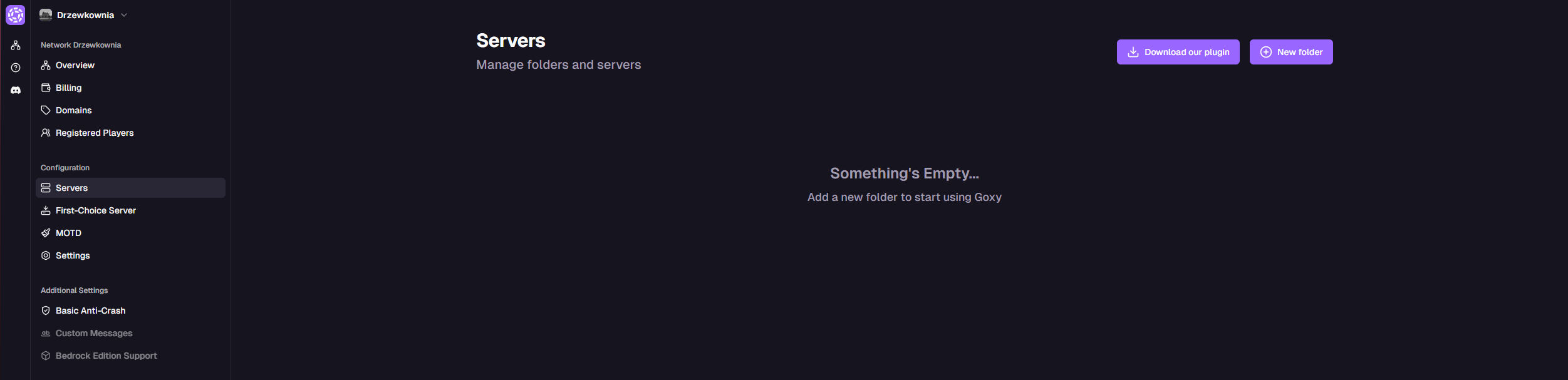Click the Billing wallet icon

[x=45, y=87]
